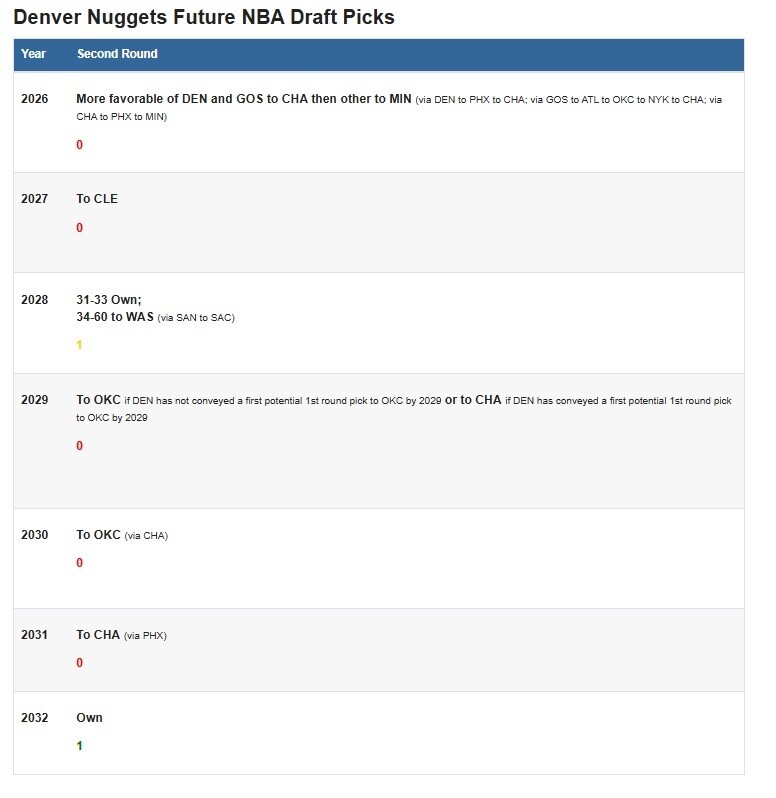
Task: Select the 2026 year cell
Action: pos(35,99)
